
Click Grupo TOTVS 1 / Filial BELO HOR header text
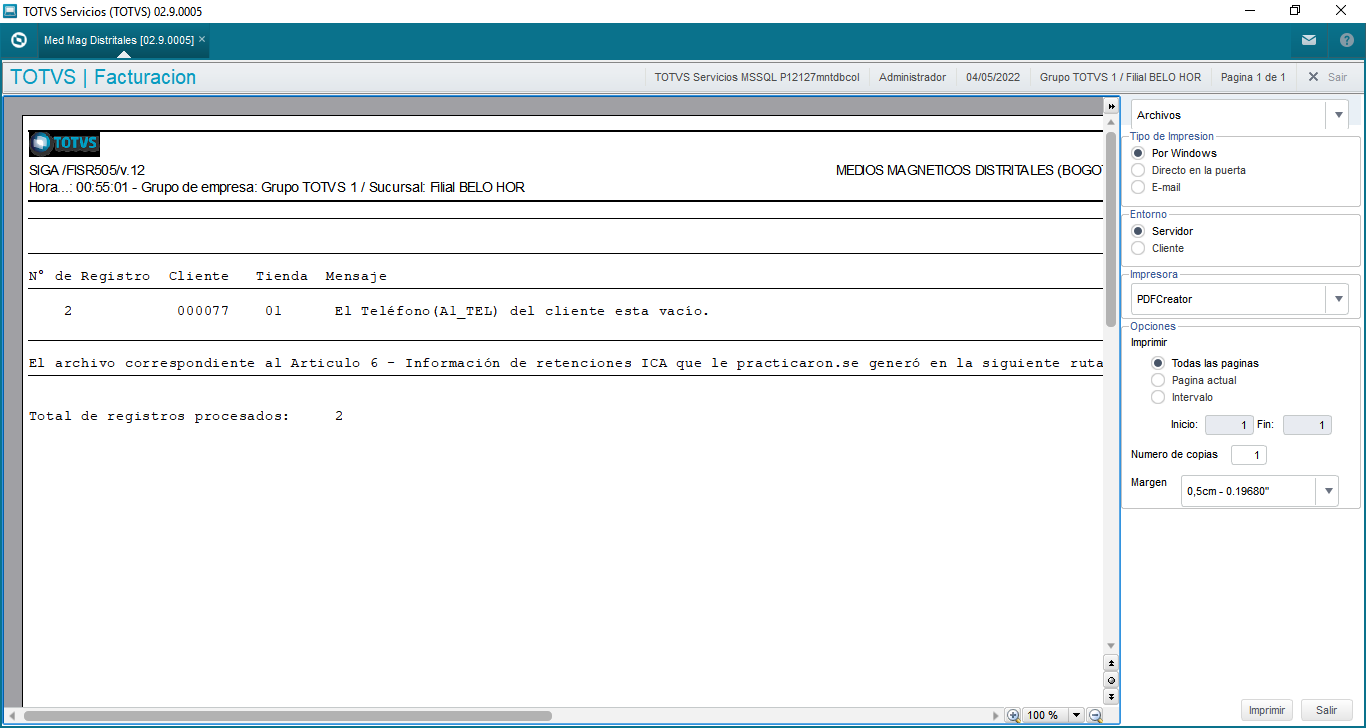coord(1120,77)
